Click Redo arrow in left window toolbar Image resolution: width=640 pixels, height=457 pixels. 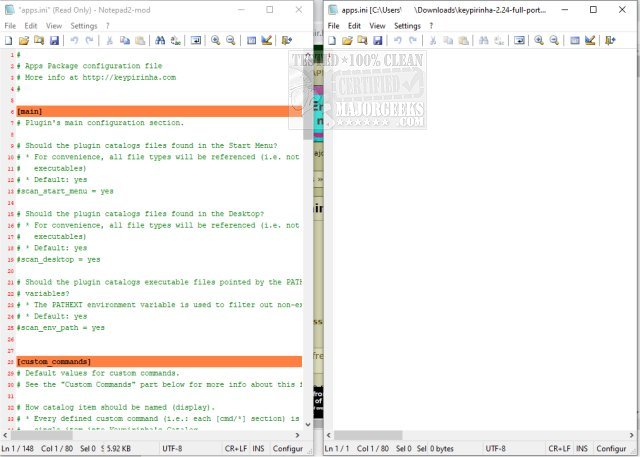coord(89,40)
